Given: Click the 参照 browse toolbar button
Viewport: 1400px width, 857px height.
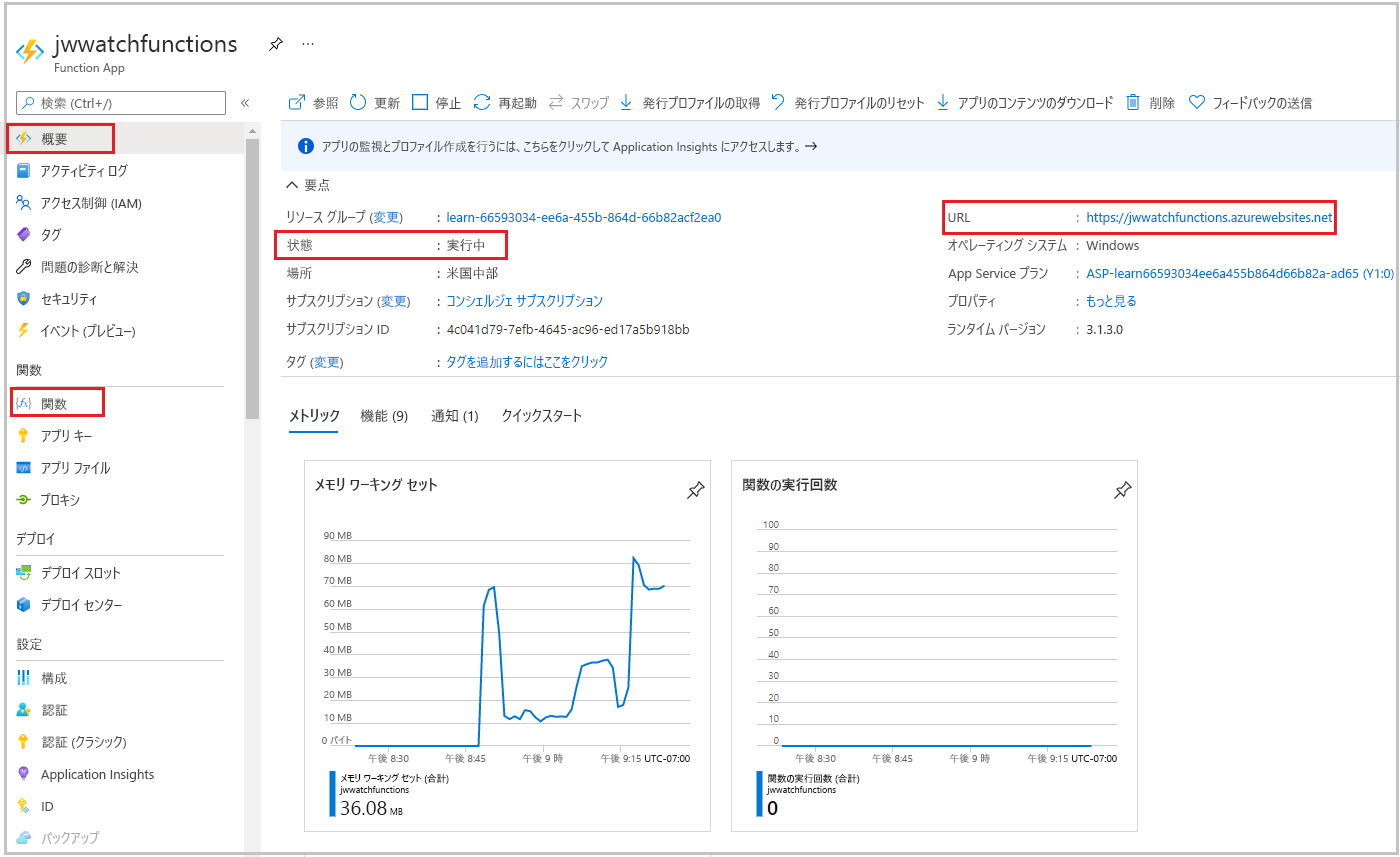Looking at the screenshot, I should [x=313, y=103].
